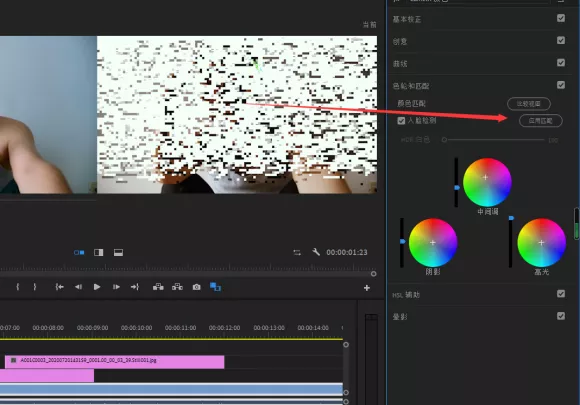
Task: Expand the 创意 section
Action: click(x=399, y=41)
